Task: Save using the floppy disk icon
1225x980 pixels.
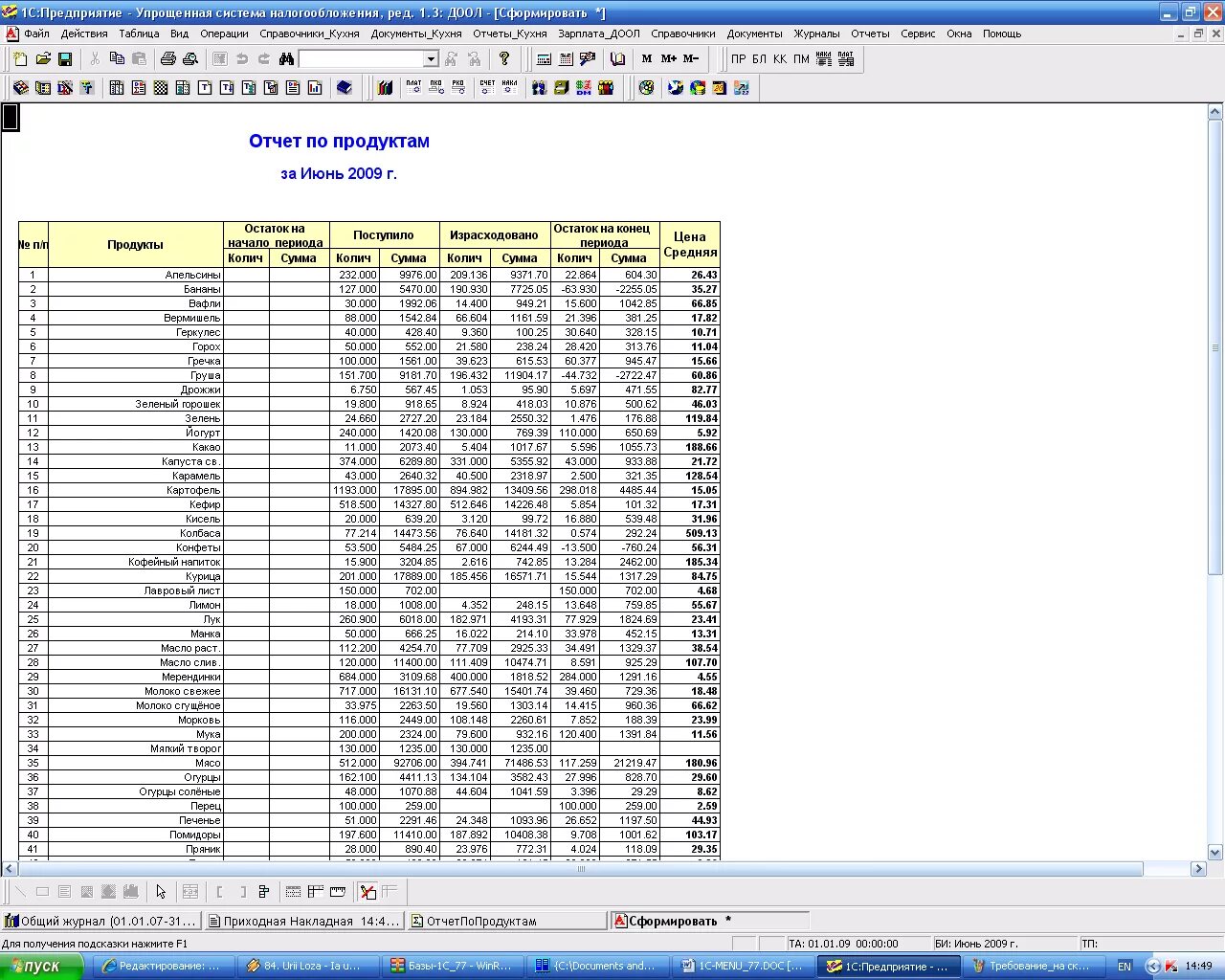Action: 65,59
